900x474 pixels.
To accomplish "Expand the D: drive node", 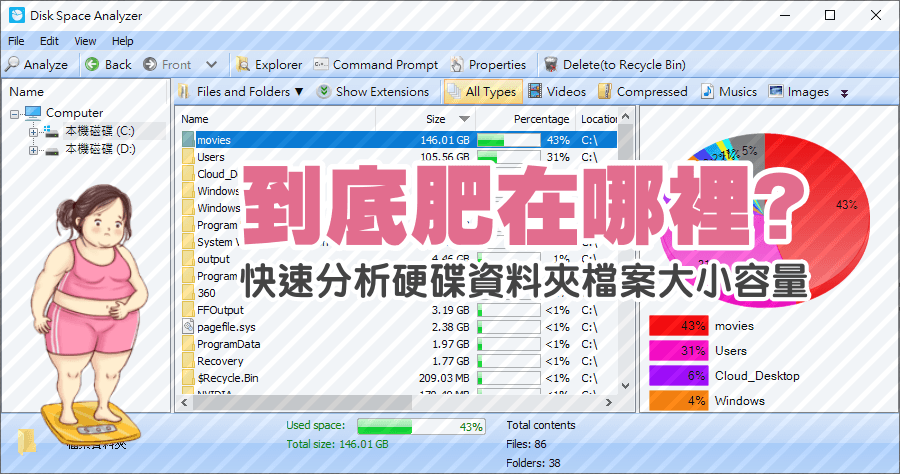I will click(33, 150).
